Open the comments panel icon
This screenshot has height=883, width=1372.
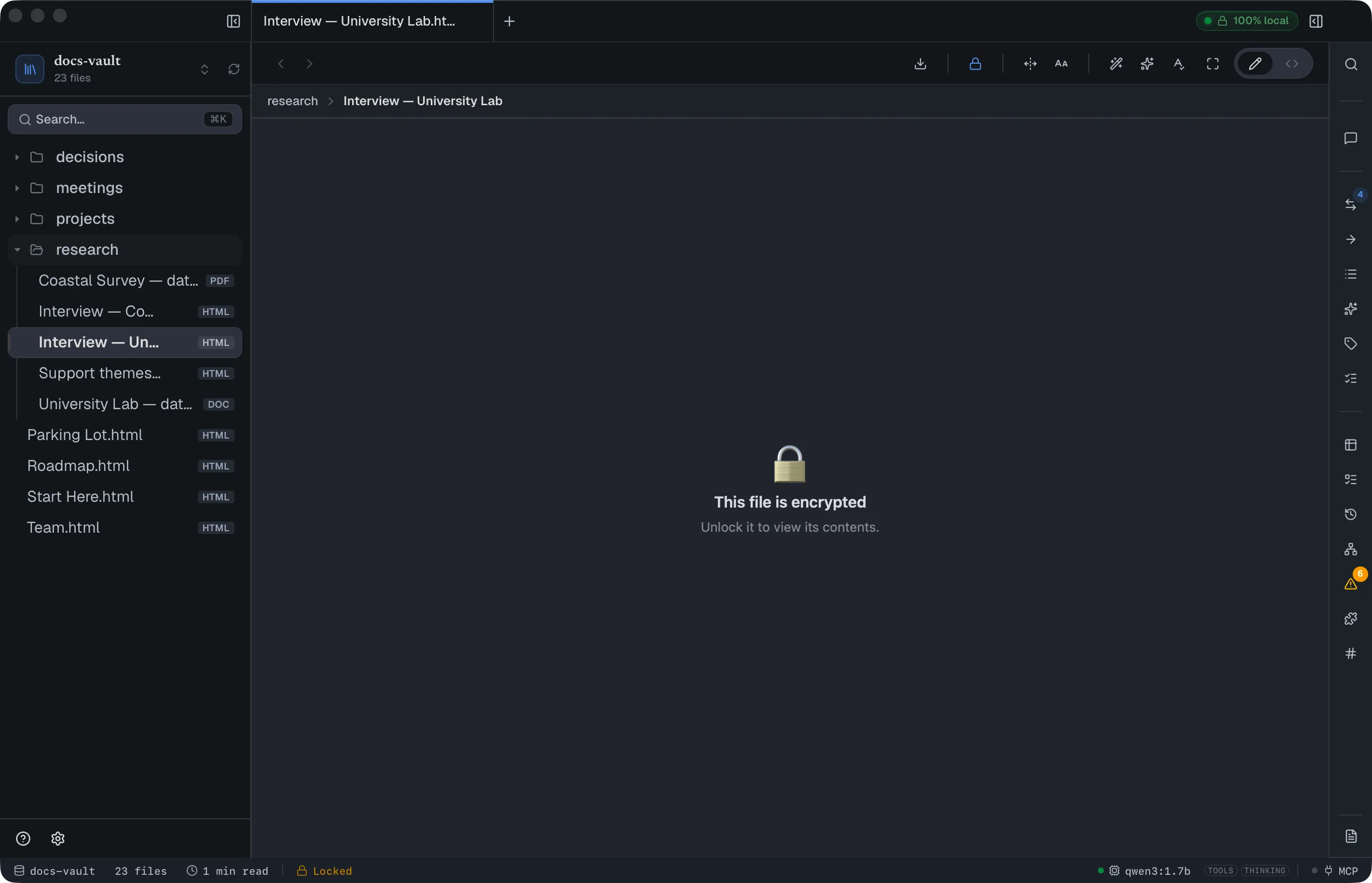[x=1351, y=138]
